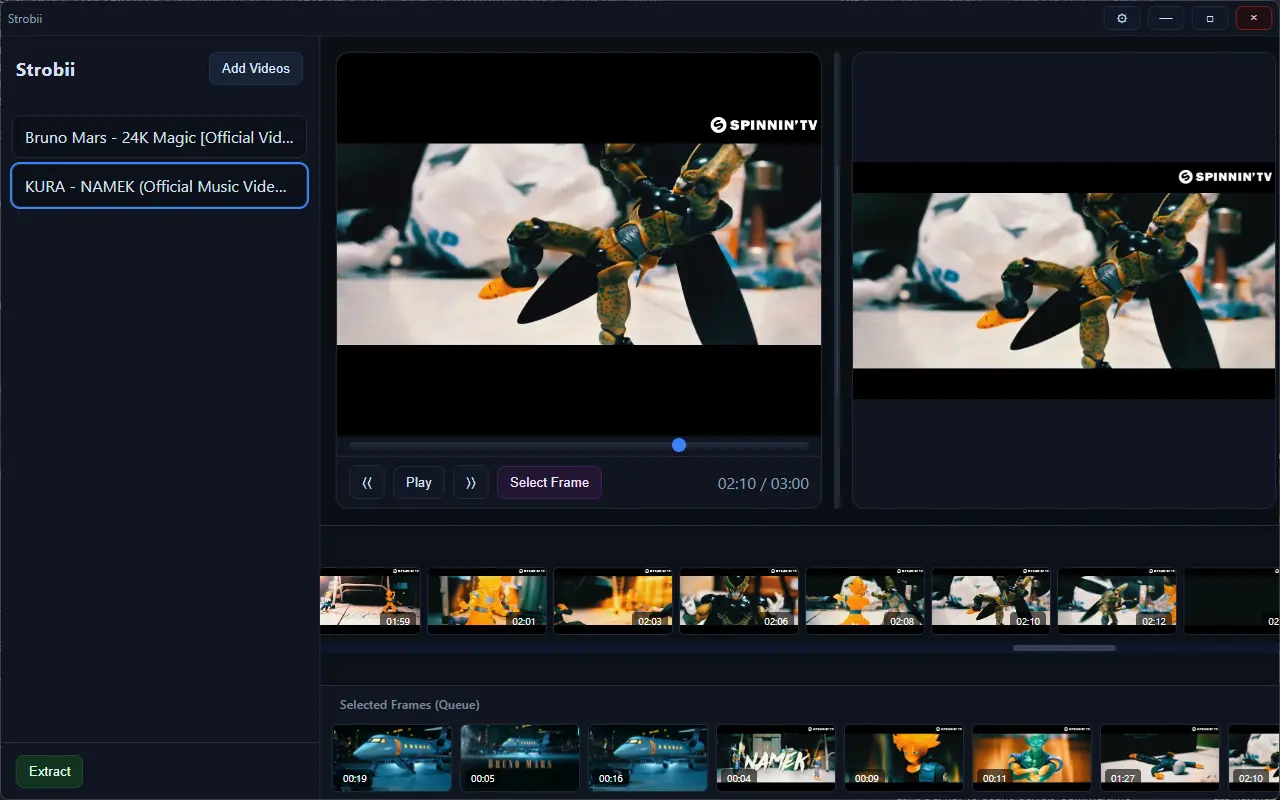Open the 02:12 frame thumbnail in the strip

pos(1117,601)
